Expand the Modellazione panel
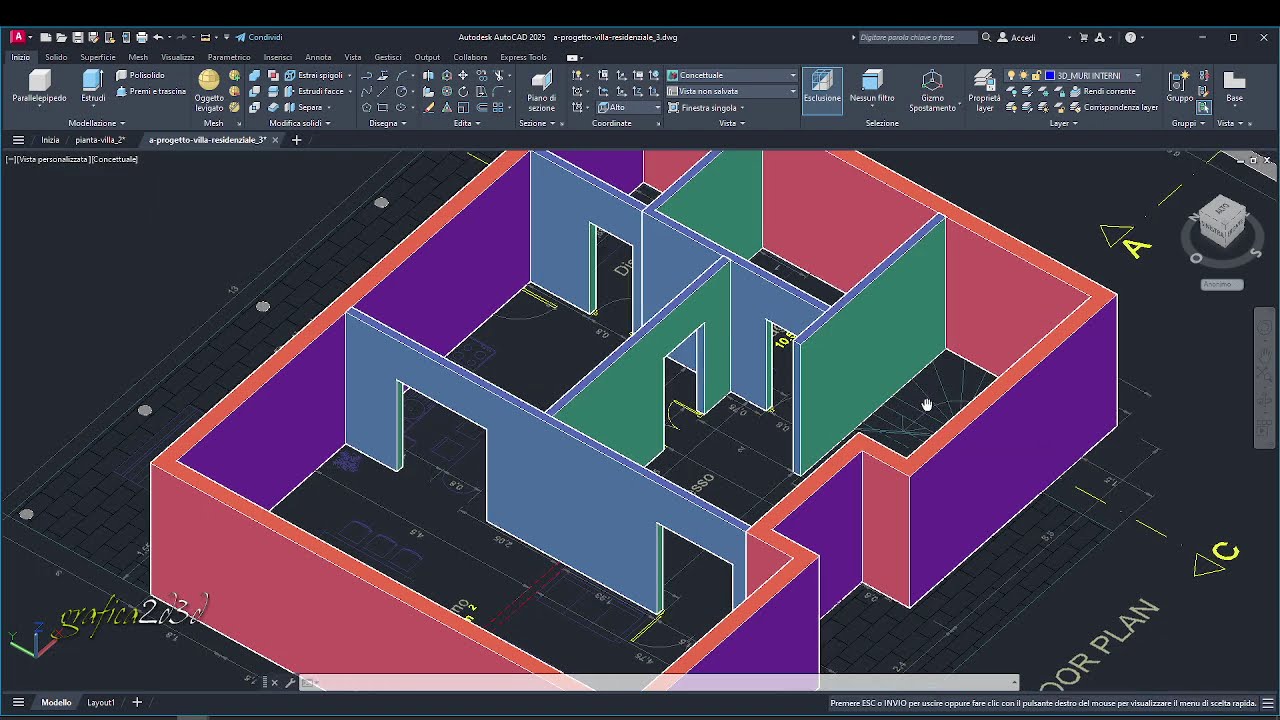This screenshot has height=720, width=1280. pyautogui.click(x=96, y=123)
